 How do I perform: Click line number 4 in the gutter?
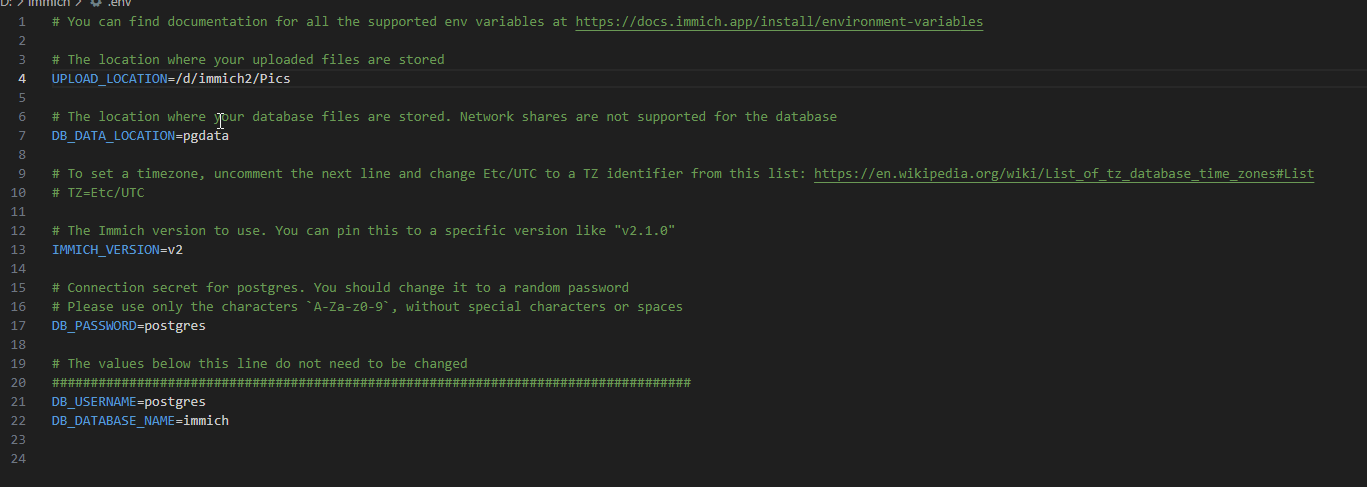[22, 78]
